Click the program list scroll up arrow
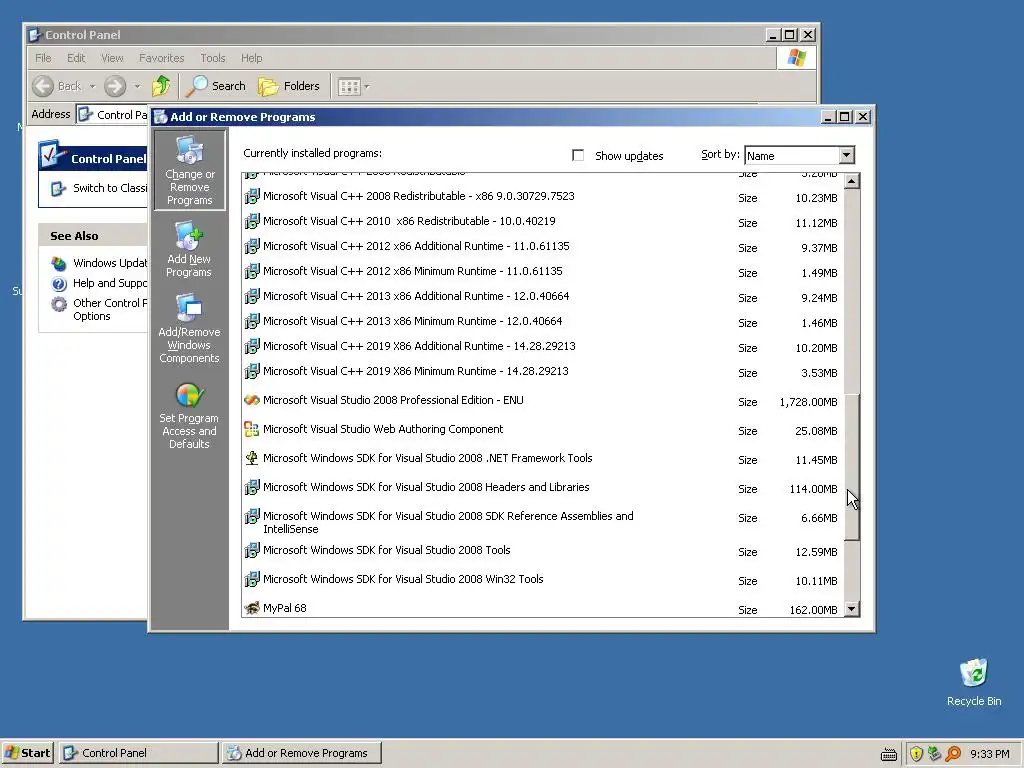1024x768 pixels. (x=852, y=181)
